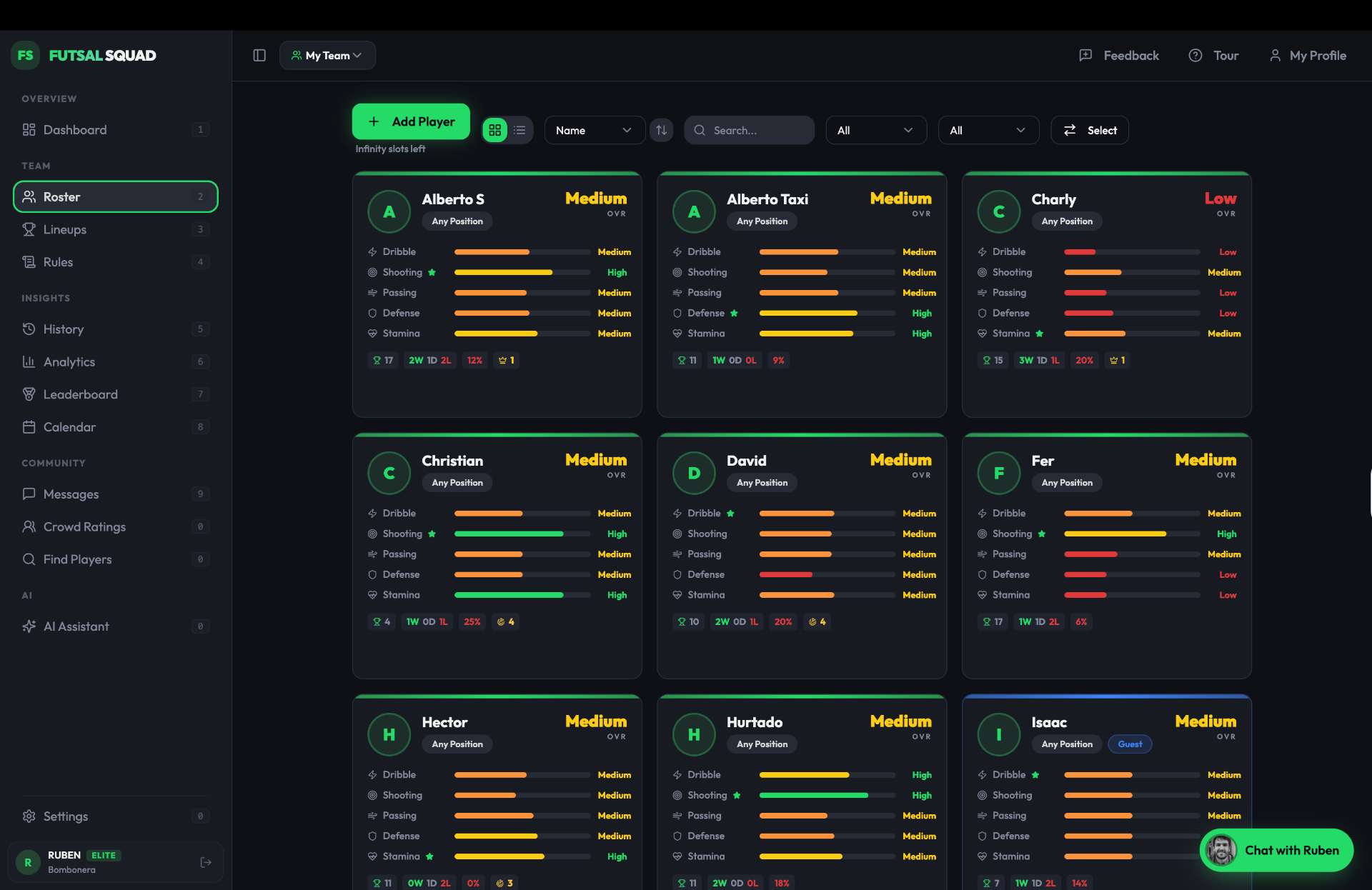This screenshot has width=1372, height=890.
Task: Click the Hurtado player name
Action: point(755,722)
